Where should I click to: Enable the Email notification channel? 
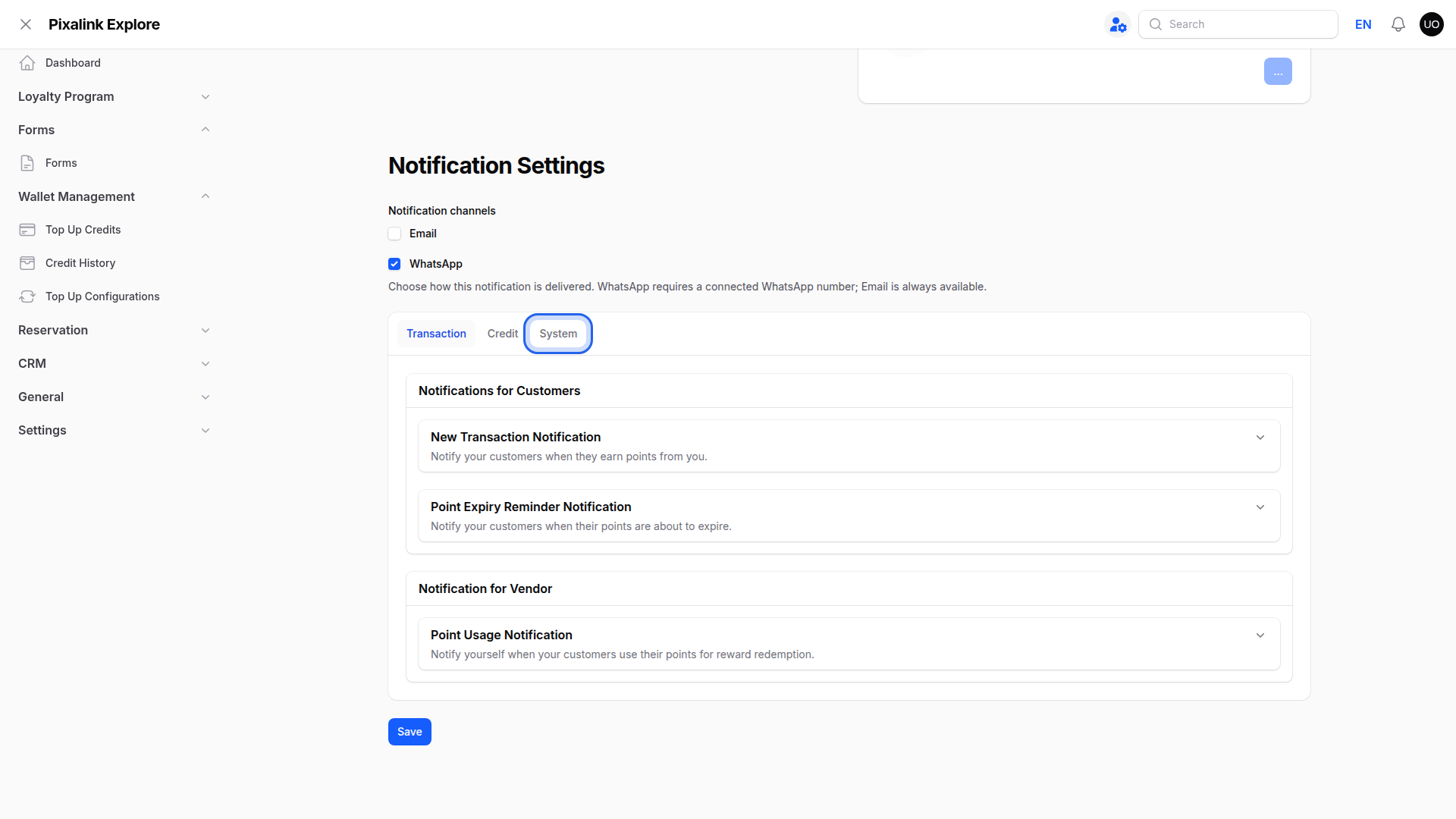coord(394,234)
